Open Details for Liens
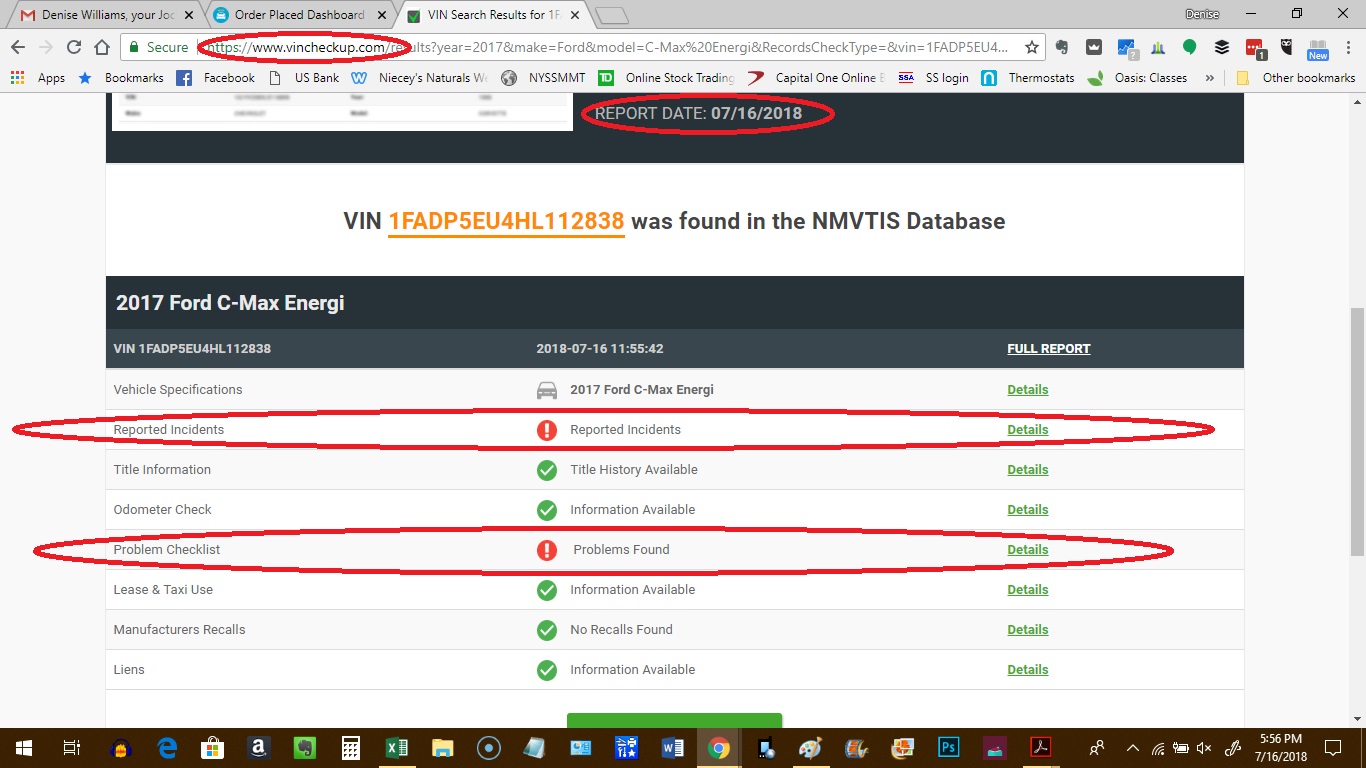The image size is (1366, 768). (1027, 670)
